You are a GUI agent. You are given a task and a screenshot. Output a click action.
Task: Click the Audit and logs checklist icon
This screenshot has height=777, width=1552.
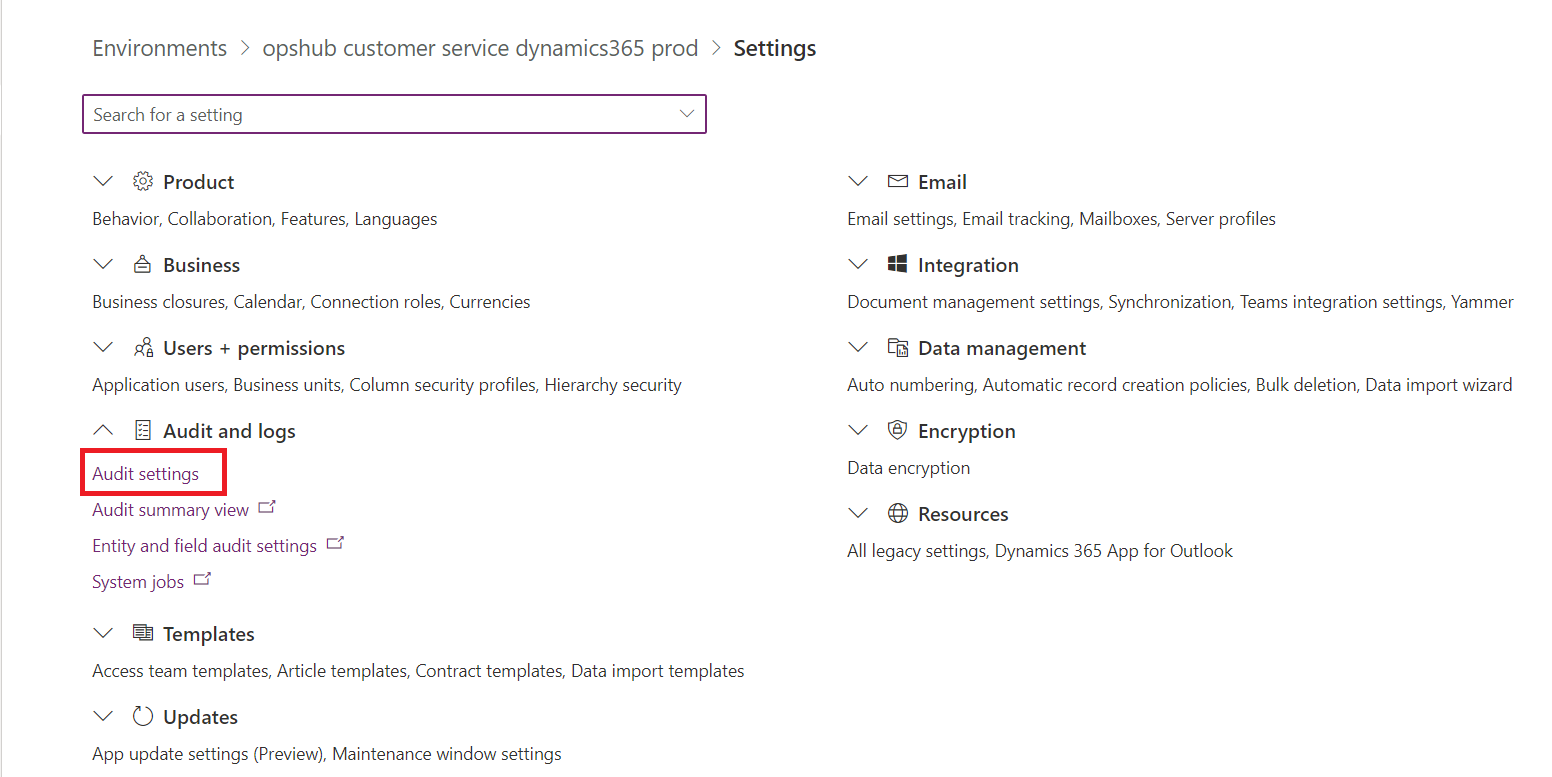click(143, 431)
